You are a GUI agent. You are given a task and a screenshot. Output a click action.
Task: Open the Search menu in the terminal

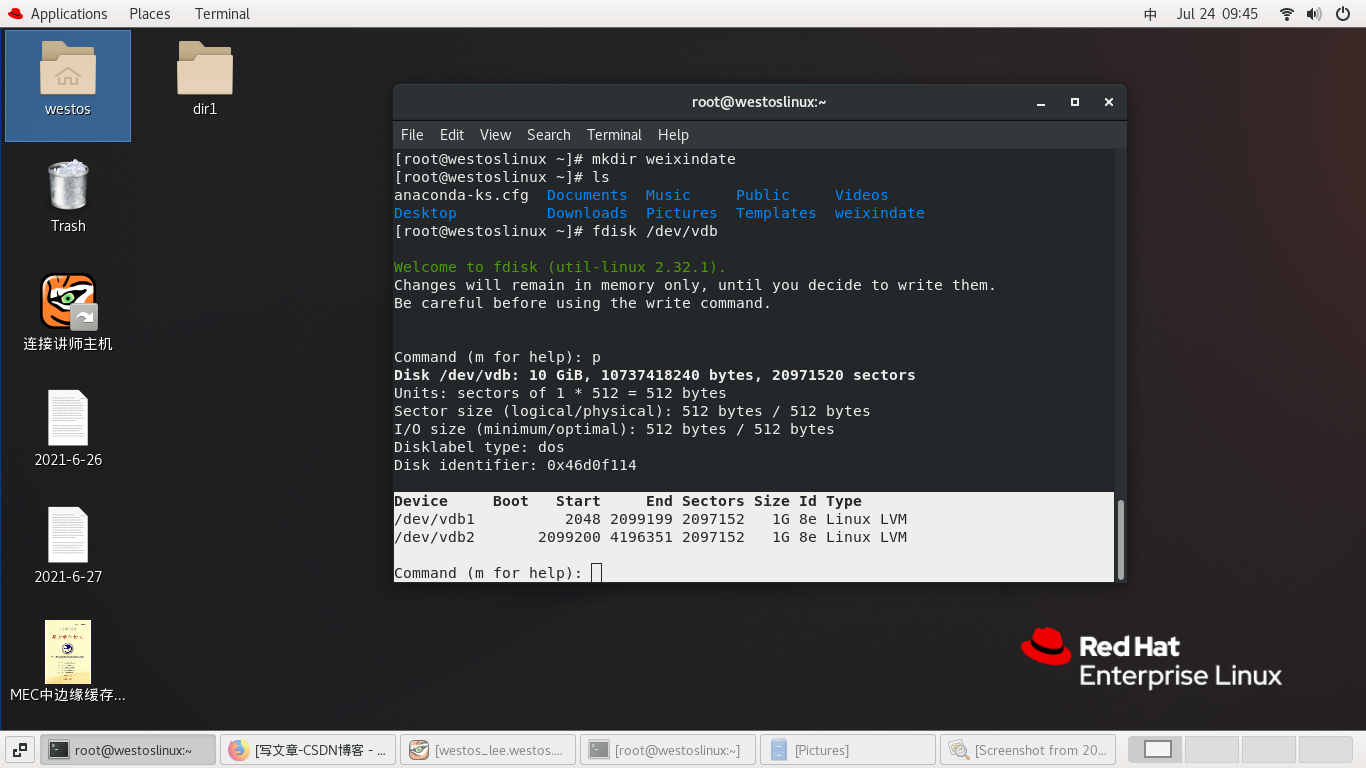click(548, 135)
